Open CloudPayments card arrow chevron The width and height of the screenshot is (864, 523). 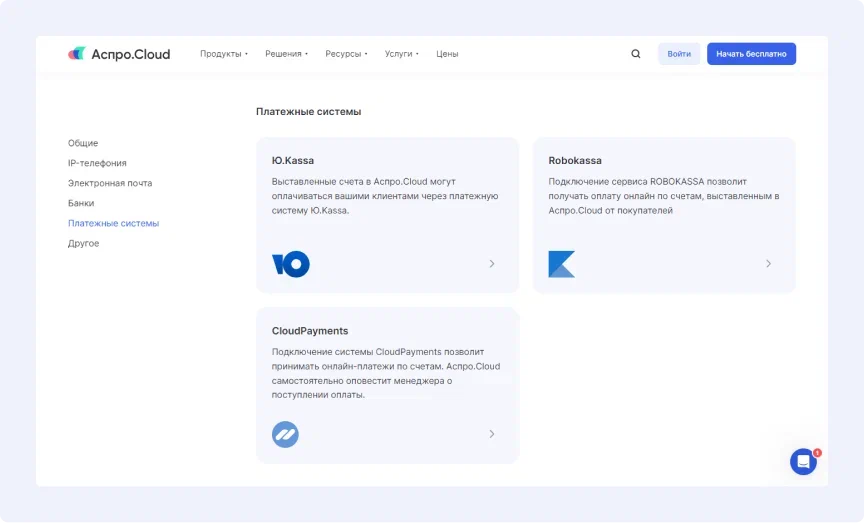492,434
